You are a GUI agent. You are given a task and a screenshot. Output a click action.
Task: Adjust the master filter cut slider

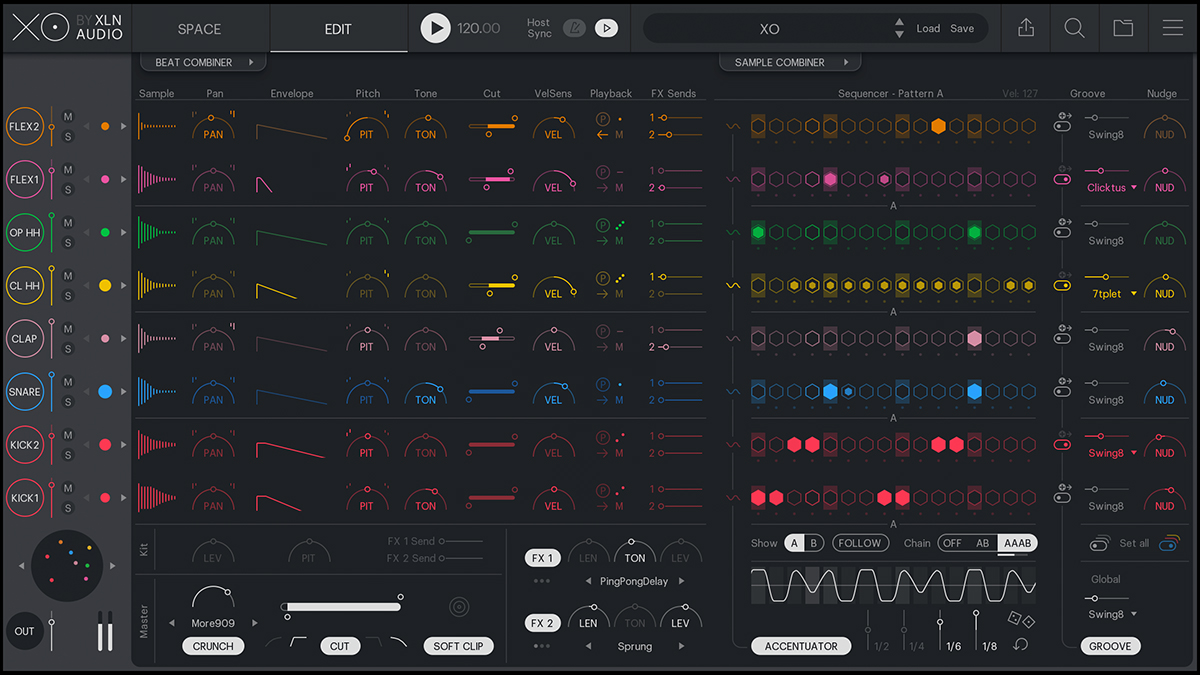pyautogui.click(x=342, y=606)
